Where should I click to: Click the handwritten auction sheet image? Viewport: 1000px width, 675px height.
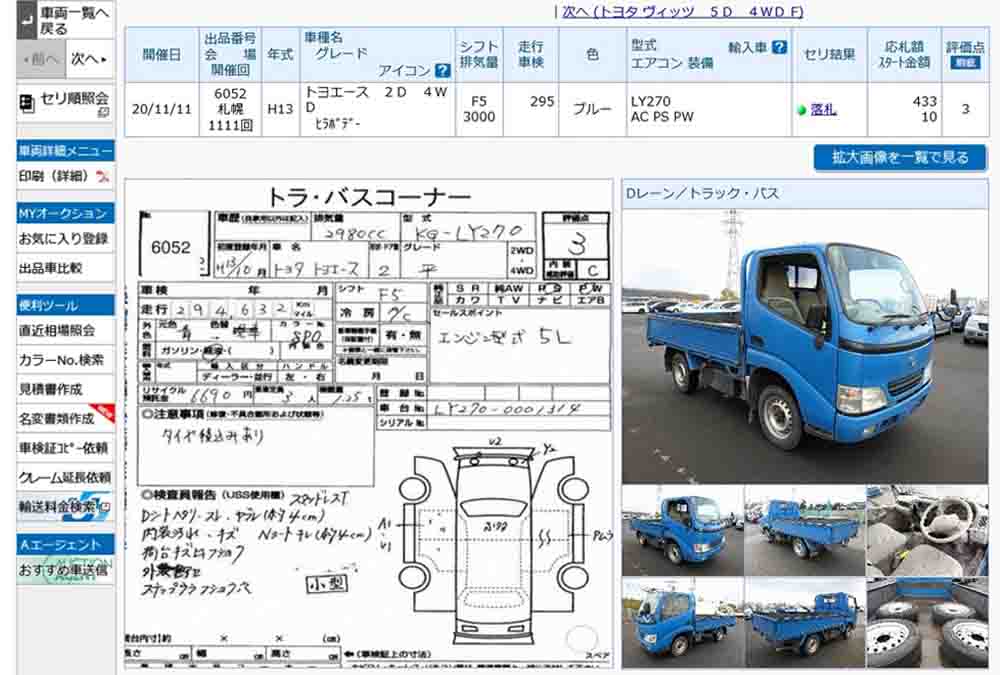tap(369, 424)
